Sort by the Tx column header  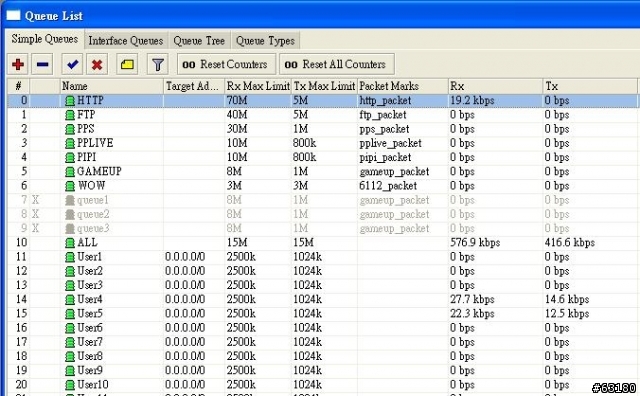pyautogui.click(x=590, y=86)
